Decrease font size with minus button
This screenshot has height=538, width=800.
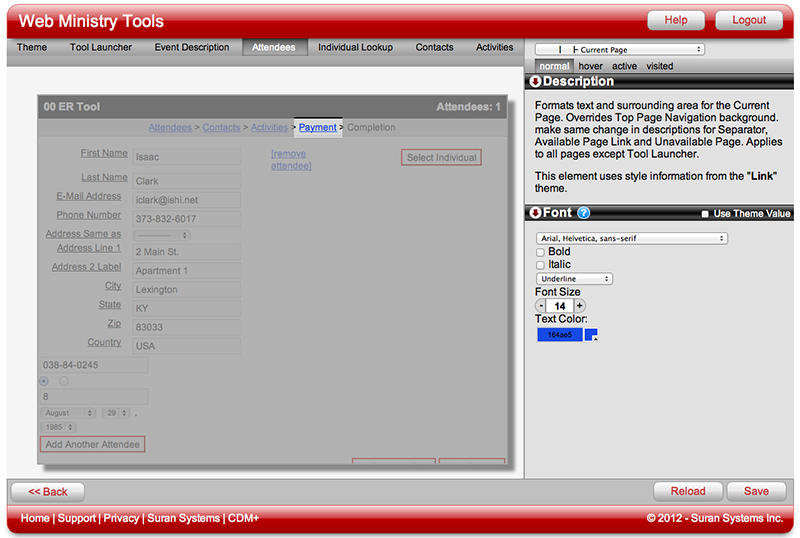click(x=541, y=306)
